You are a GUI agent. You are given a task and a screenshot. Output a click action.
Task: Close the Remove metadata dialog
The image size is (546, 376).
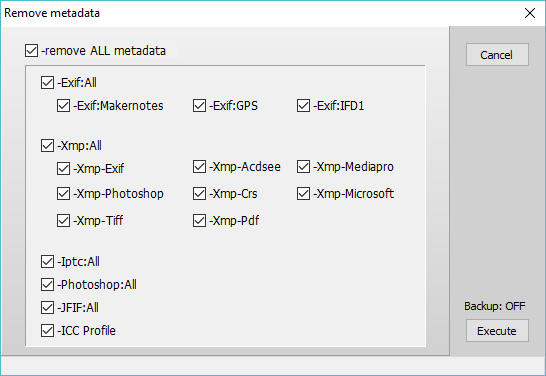pos(530,13)
